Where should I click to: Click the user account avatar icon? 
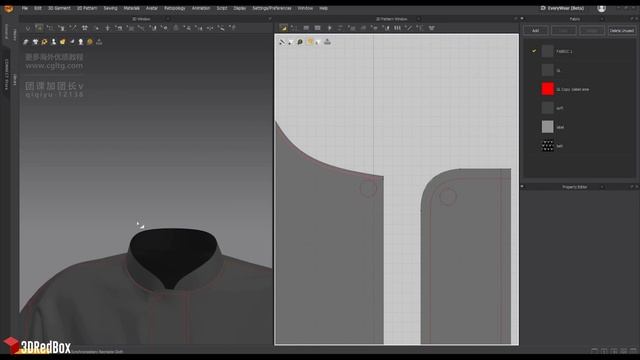(601, 8)
